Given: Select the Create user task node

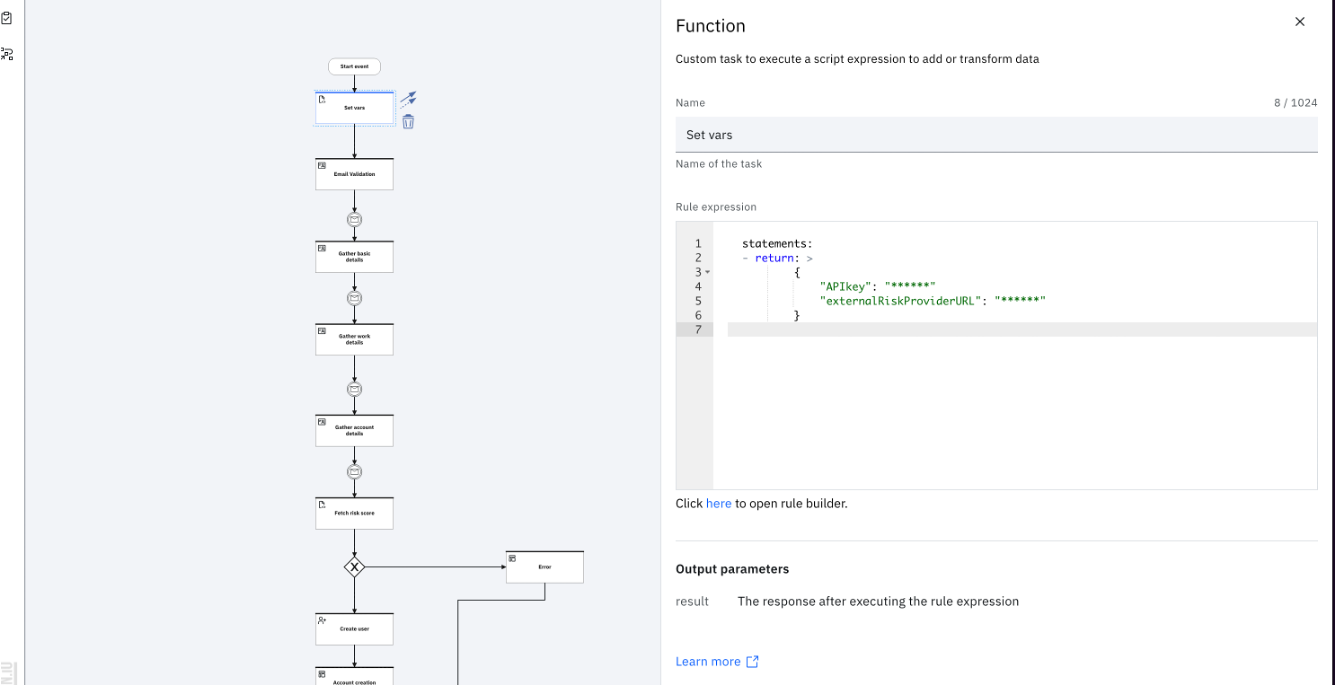Looking at the screenshot, I should pos(354,629).
